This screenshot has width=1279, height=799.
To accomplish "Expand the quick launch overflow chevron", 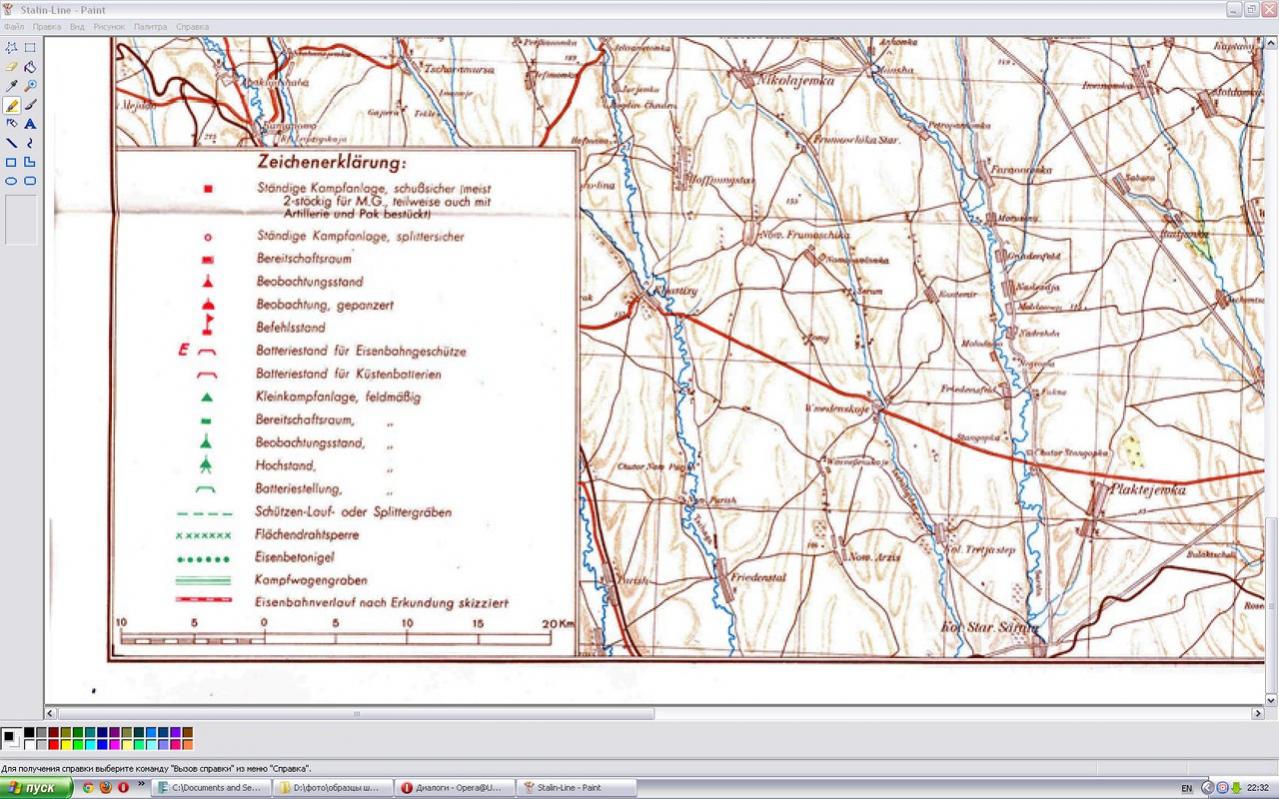I will tap(141, 785).
